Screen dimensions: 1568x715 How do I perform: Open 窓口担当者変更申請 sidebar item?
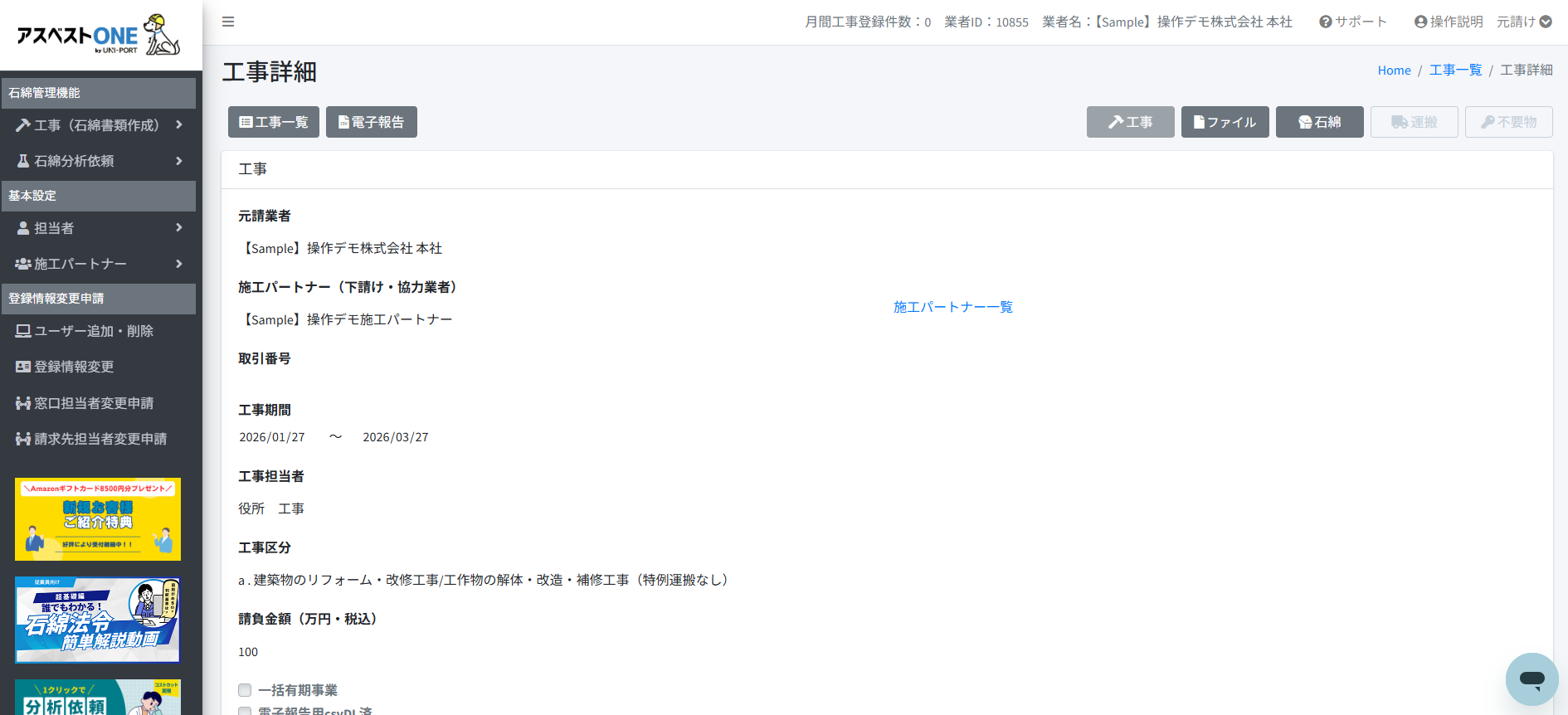(x=93, y=403)
